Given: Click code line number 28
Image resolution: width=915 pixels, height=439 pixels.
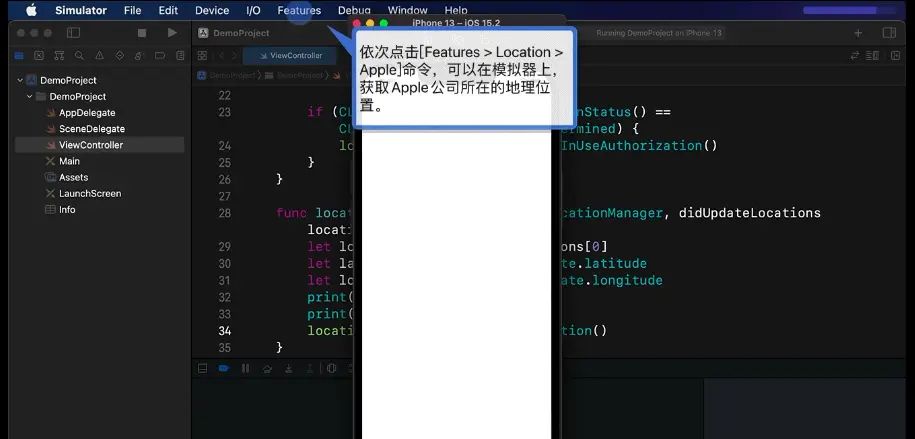Looking at the screenshot, I should coord(225,214).
